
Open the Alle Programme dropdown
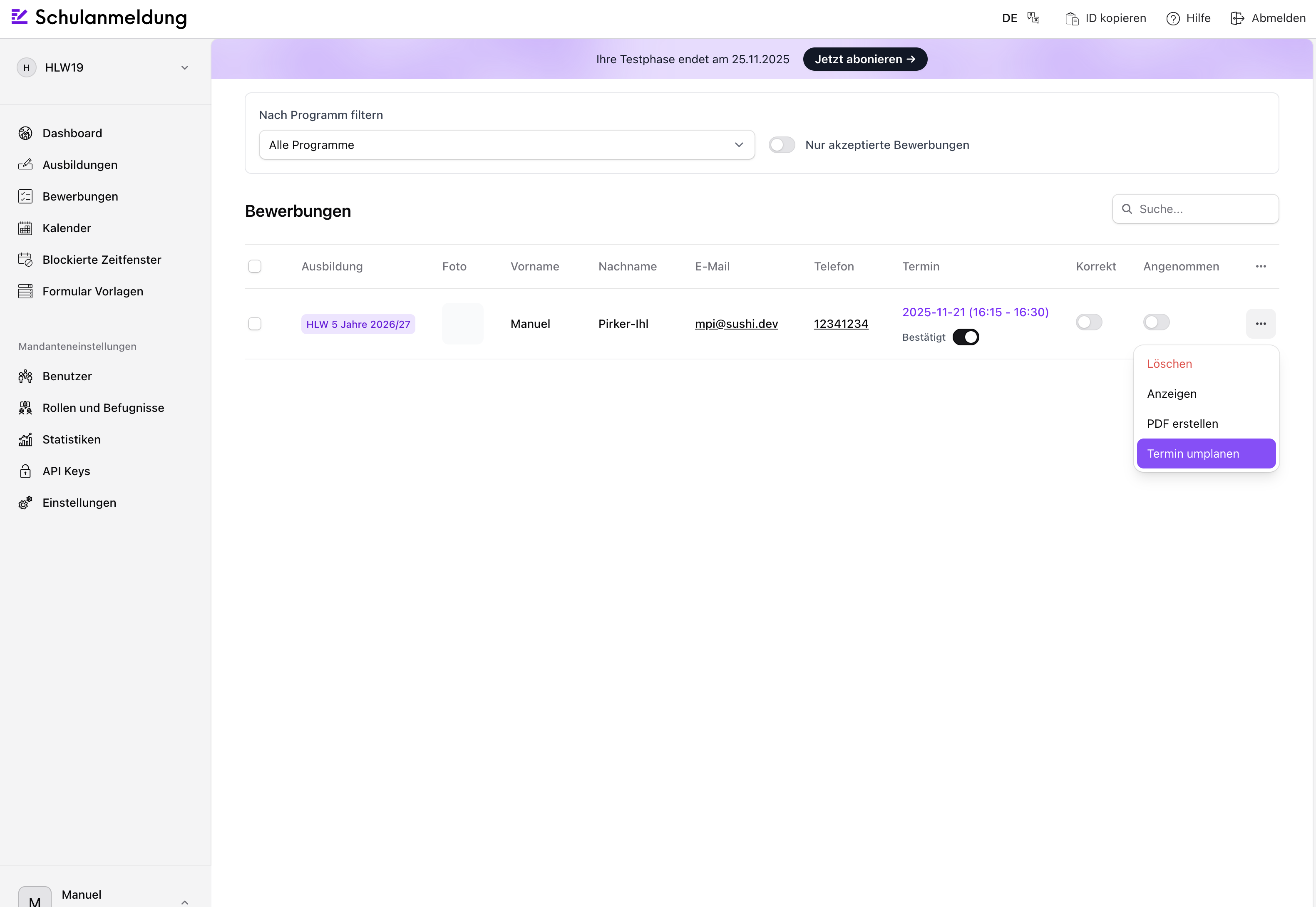point(506,145)
